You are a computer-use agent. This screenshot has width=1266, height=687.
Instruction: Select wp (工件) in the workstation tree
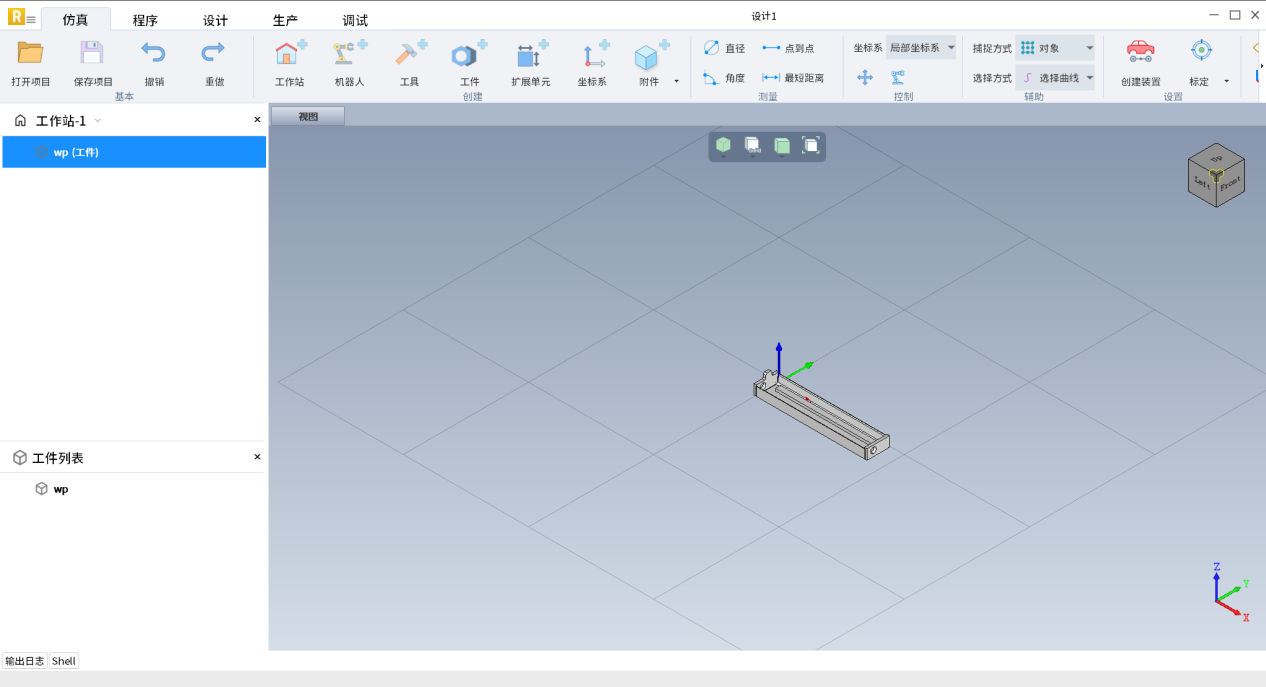[x=76, y=152]
